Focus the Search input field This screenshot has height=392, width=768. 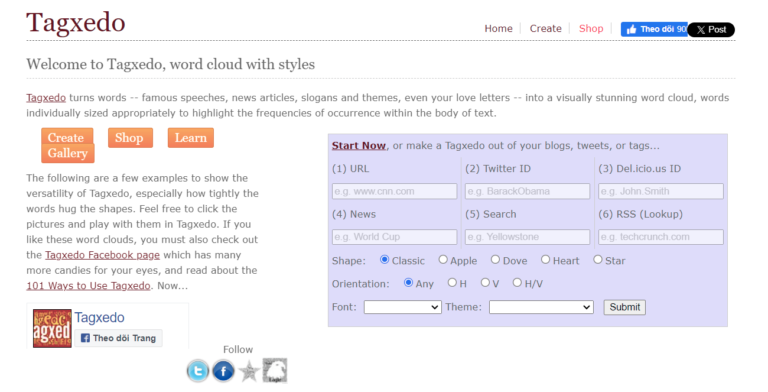pyautogui.click(x=528, y=237)
